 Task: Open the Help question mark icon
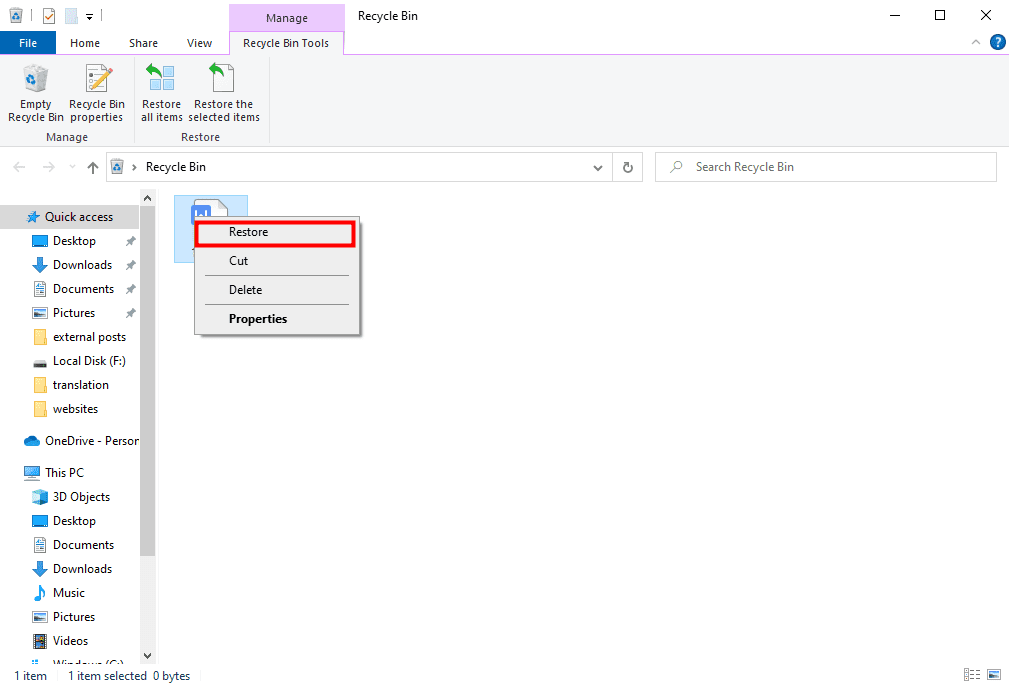pyautogui.click(x=997, y=42)
